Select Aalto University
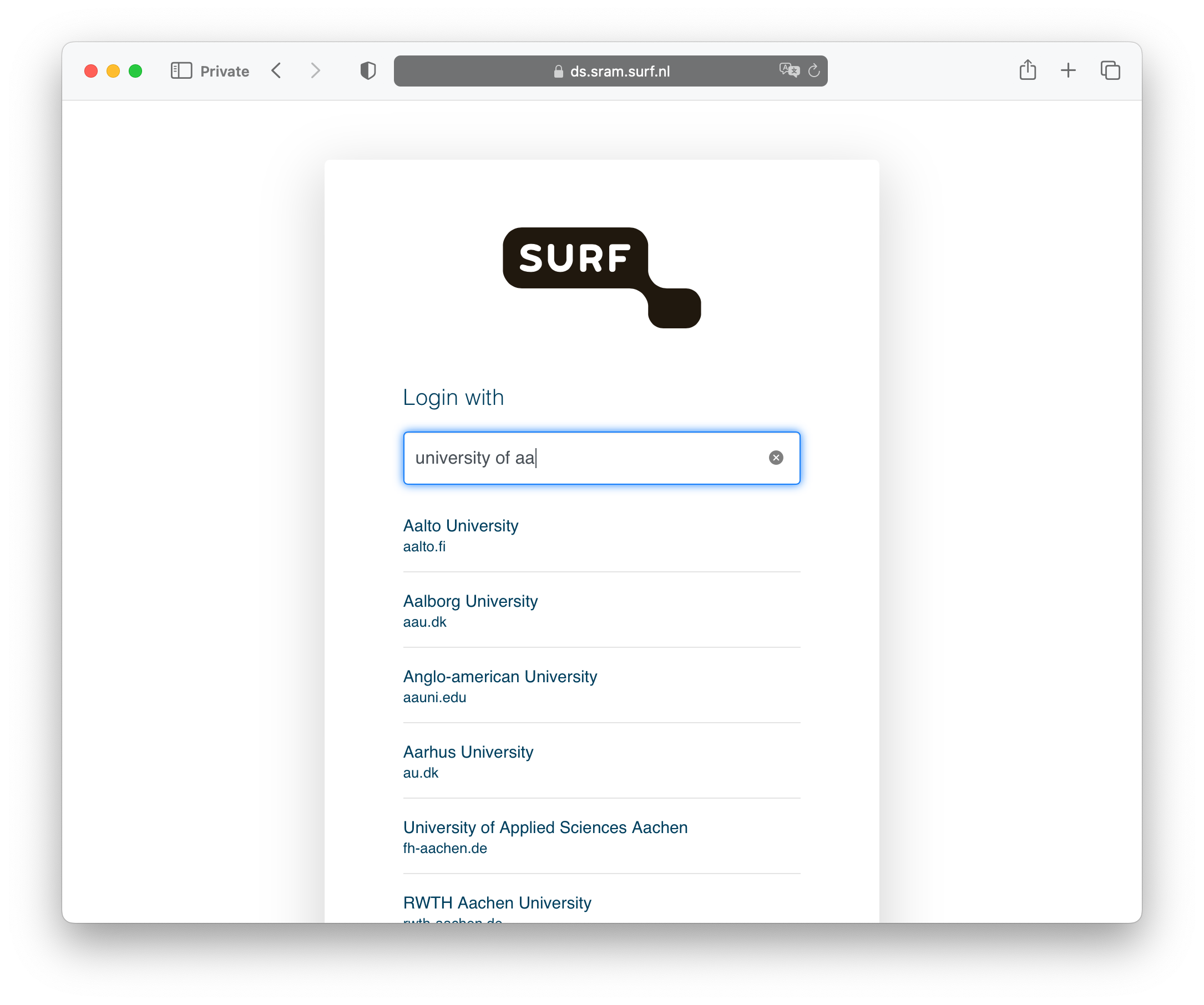The height and width of the screenshot is (1005, 1204). coord(601,535)
